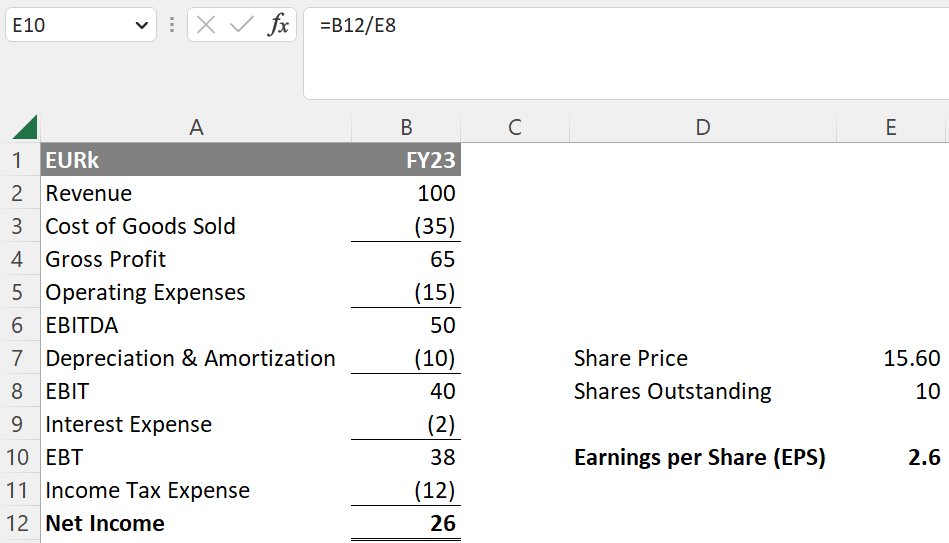
Task: Click the Select All corner triangle
Action: pos(24,127)
